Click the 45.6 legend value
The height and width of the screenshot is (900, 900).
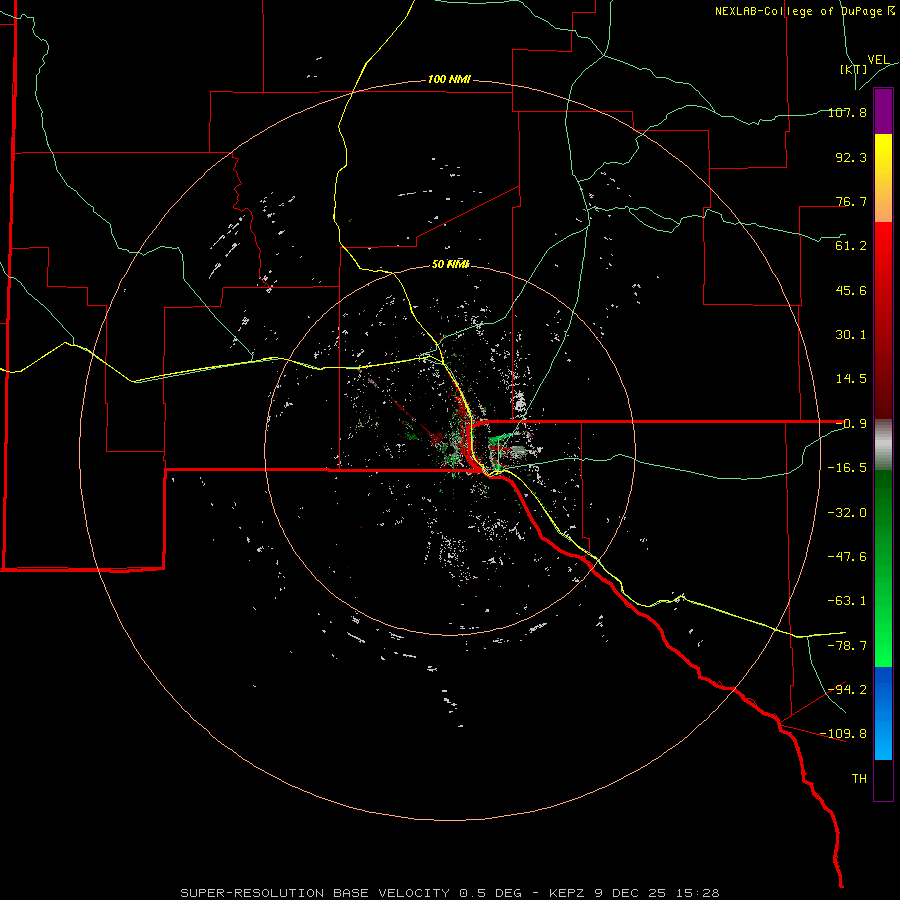click(x=851, y=290)
